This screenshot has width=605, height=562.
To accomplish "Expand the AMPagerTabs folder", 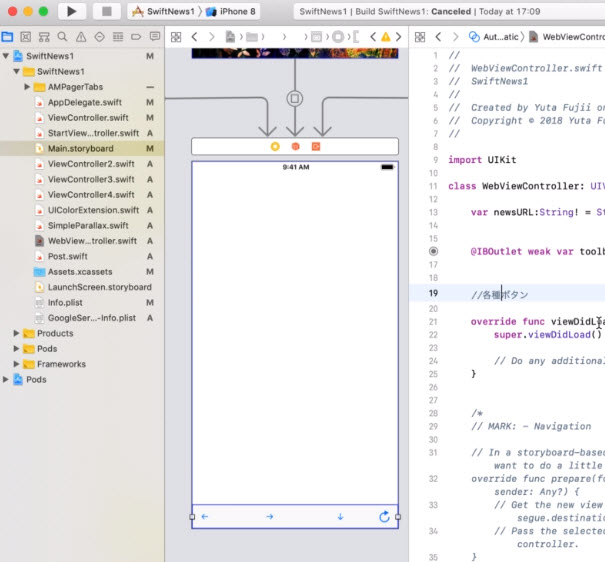I will point(27,87).
